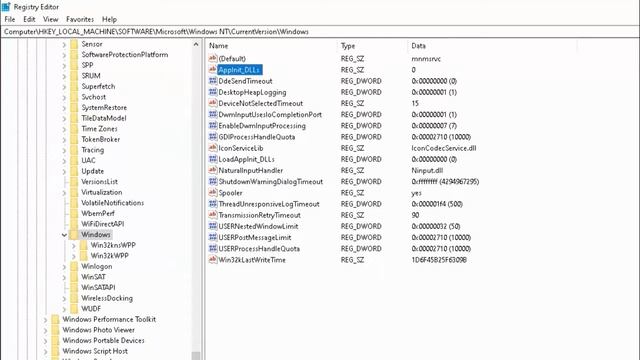
Task: Click the mnmsrvc data value
Action: (x=426, y=59)
